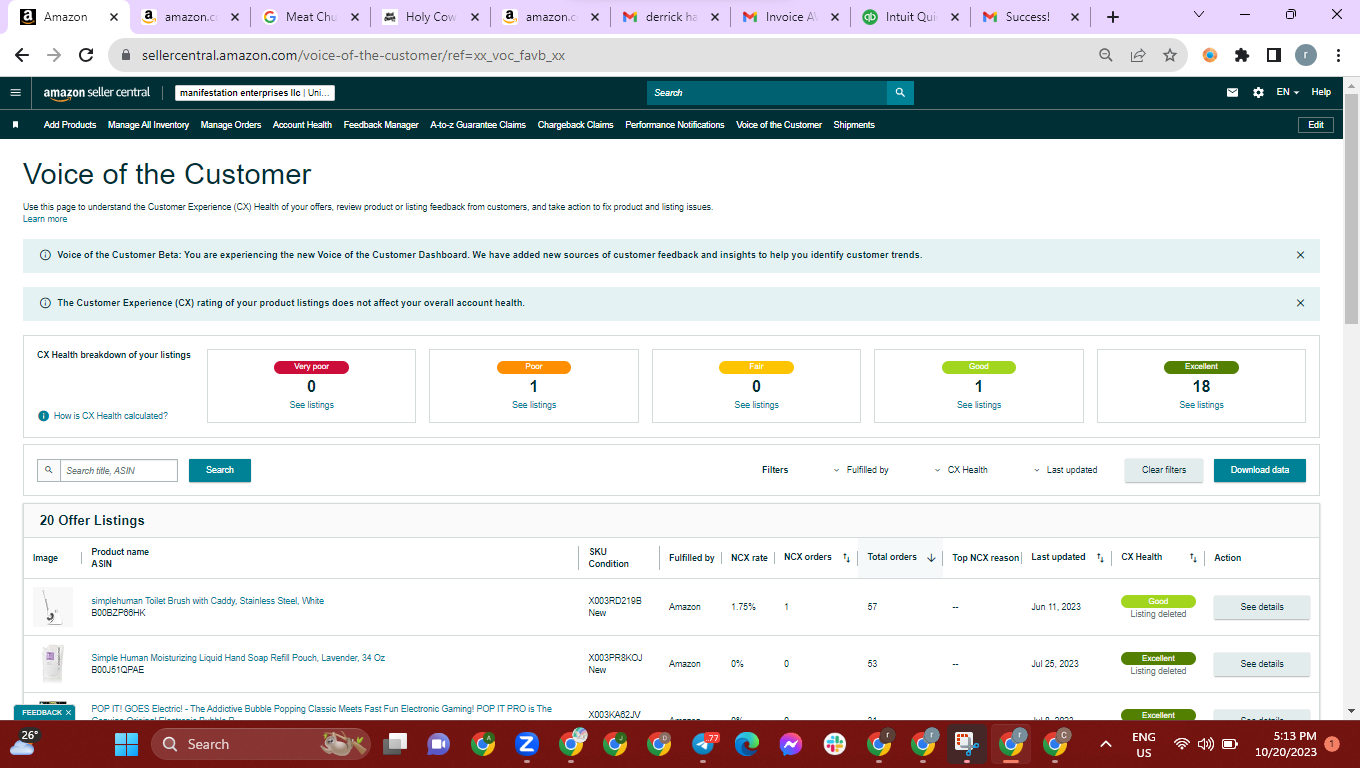Viewport: 1360px width, 768px height.
Task: Open Slack from the taskbar
Action: pyautogui.click(x=835, y=744)
